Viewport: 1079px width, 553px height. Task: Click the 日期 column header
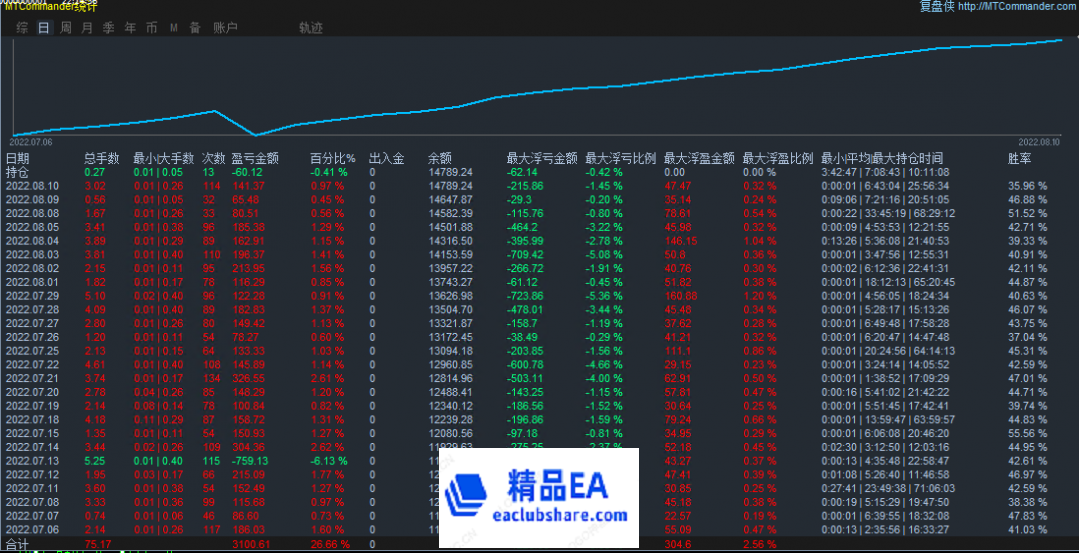tap(18, 158)
